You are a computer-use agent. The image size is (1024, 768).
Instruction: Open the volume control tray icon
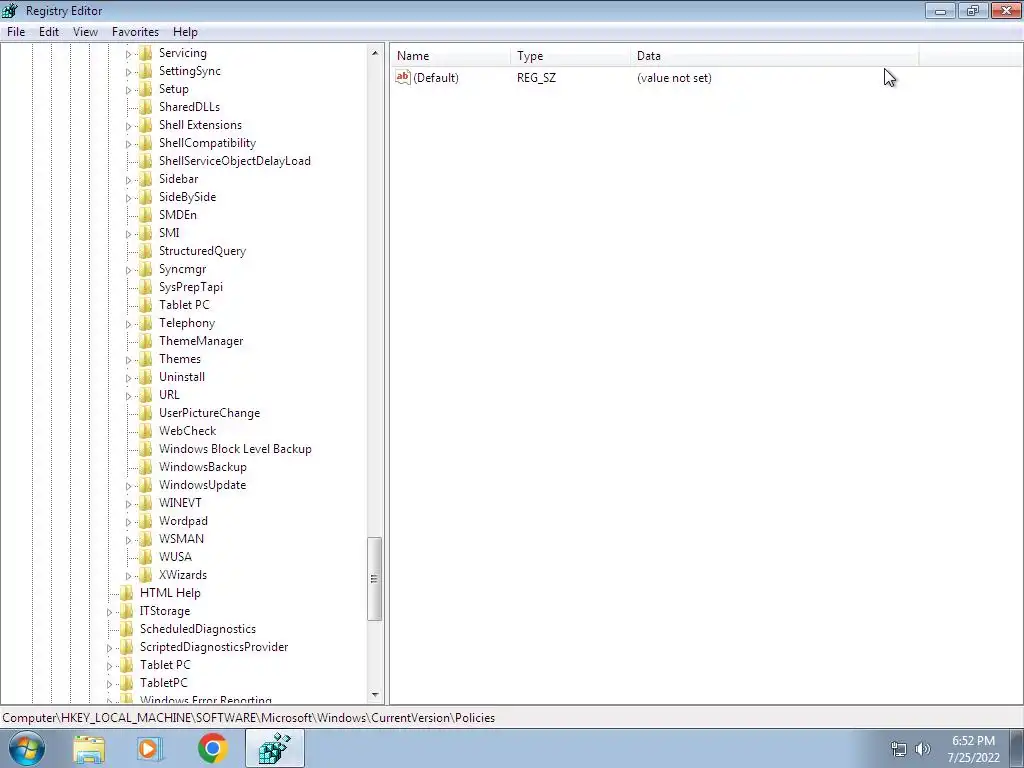pyautogui.click(x=923, y=749)
